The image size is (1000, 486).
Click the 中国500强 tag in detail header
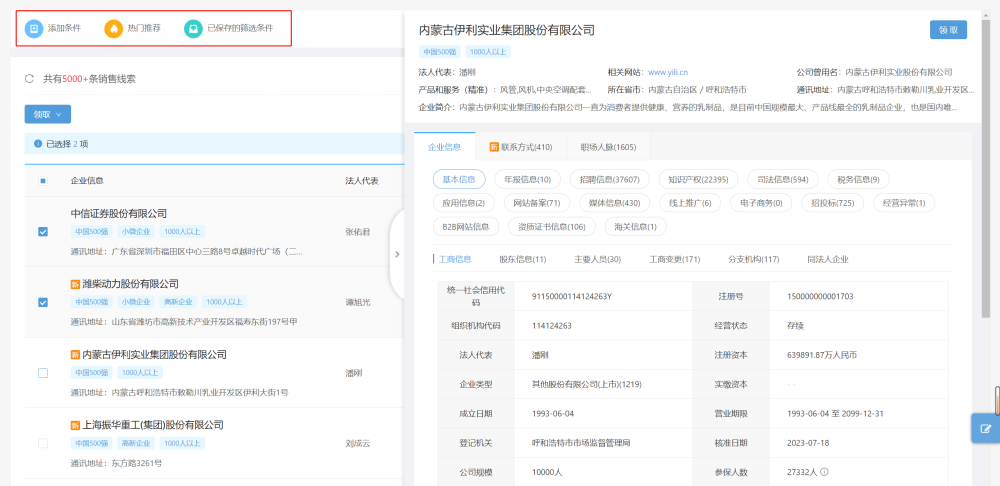pos(439,52)
